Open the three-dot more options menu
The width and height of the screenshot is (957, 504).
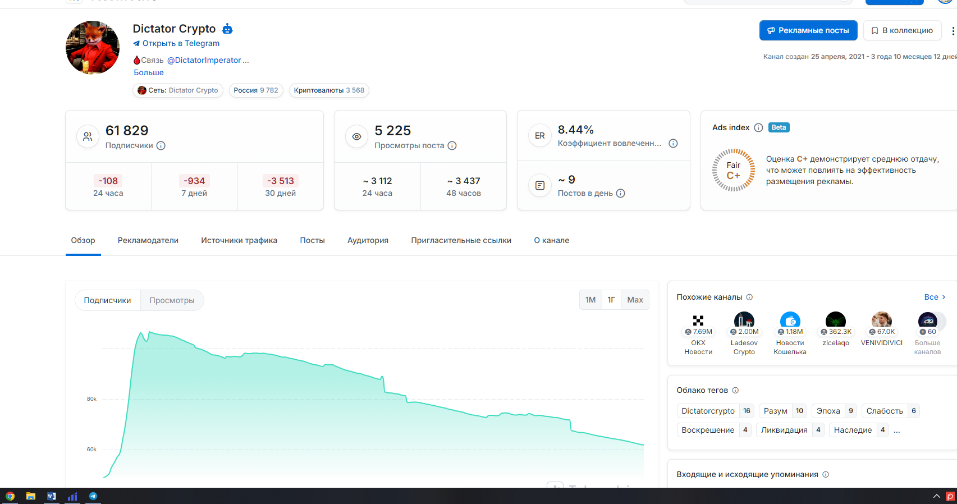(x=953, y=31)
